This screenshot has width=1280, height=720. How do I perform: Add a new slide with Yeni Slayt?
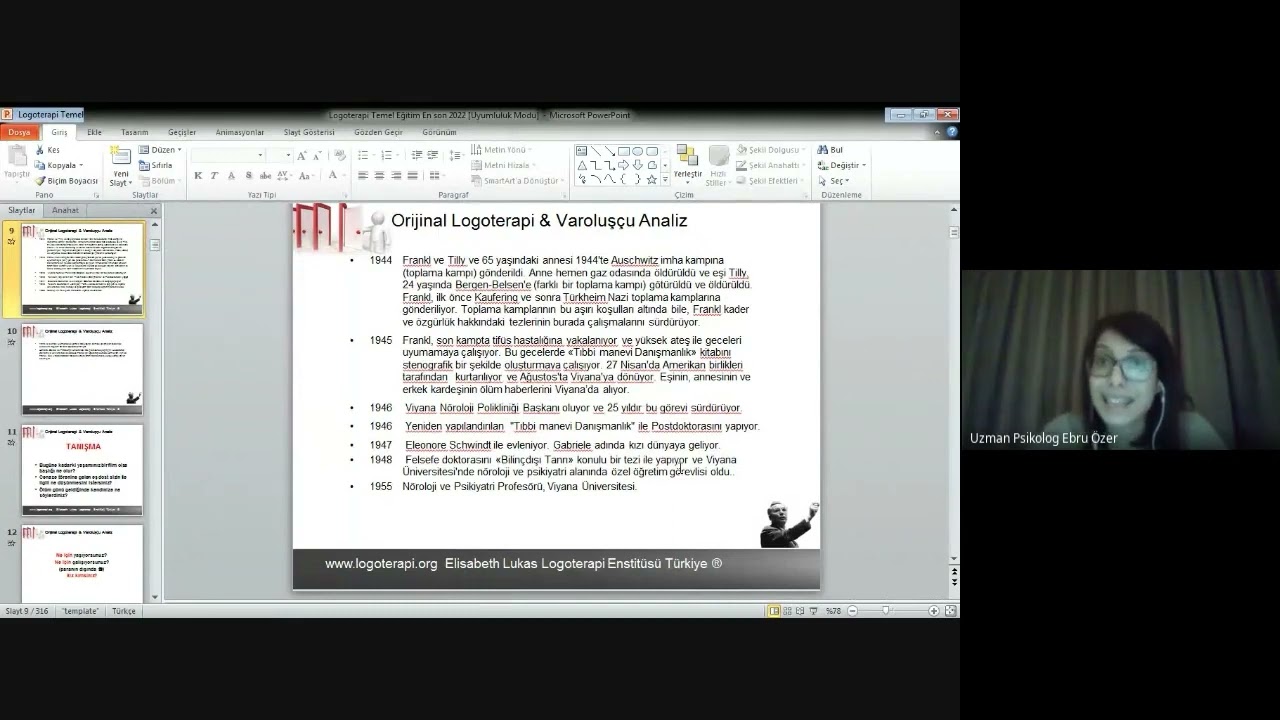tap(120, 166)
